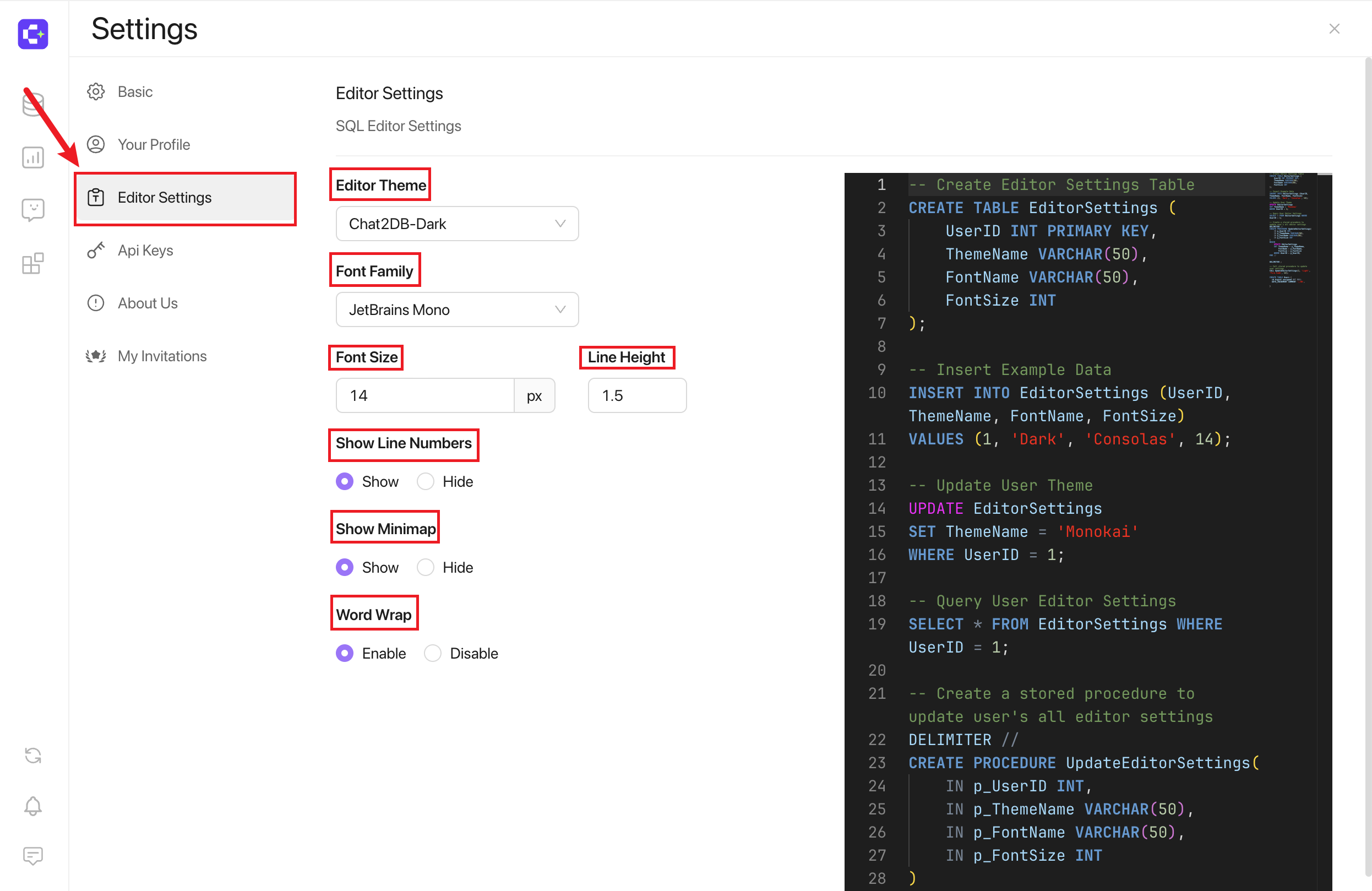The width and height of the screenshot is (1372, 891).
Task: Click the Show Minimap label
Action: [385, 528]
